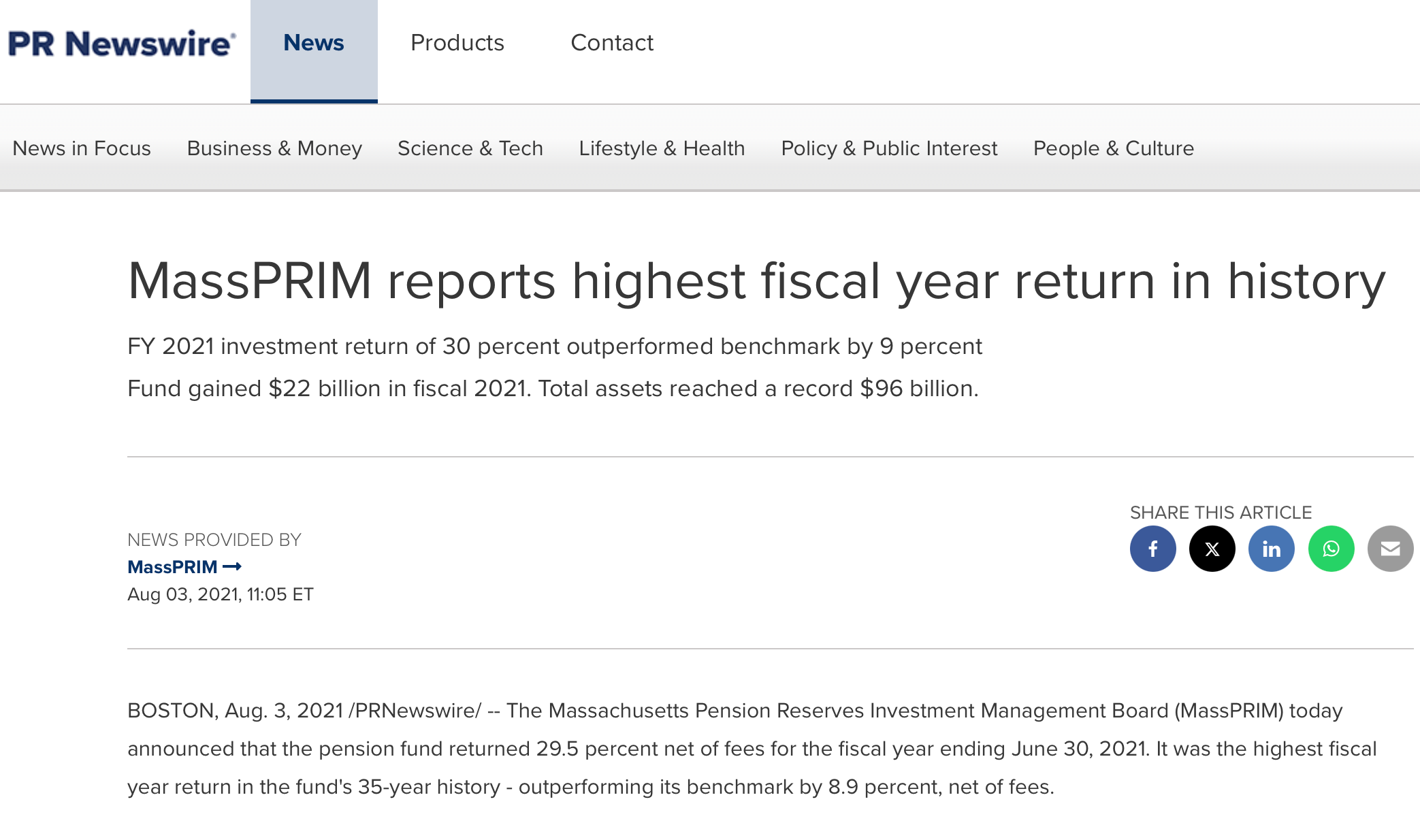
Task: Expand Business & Money category
Action: [x=274, y=148]
